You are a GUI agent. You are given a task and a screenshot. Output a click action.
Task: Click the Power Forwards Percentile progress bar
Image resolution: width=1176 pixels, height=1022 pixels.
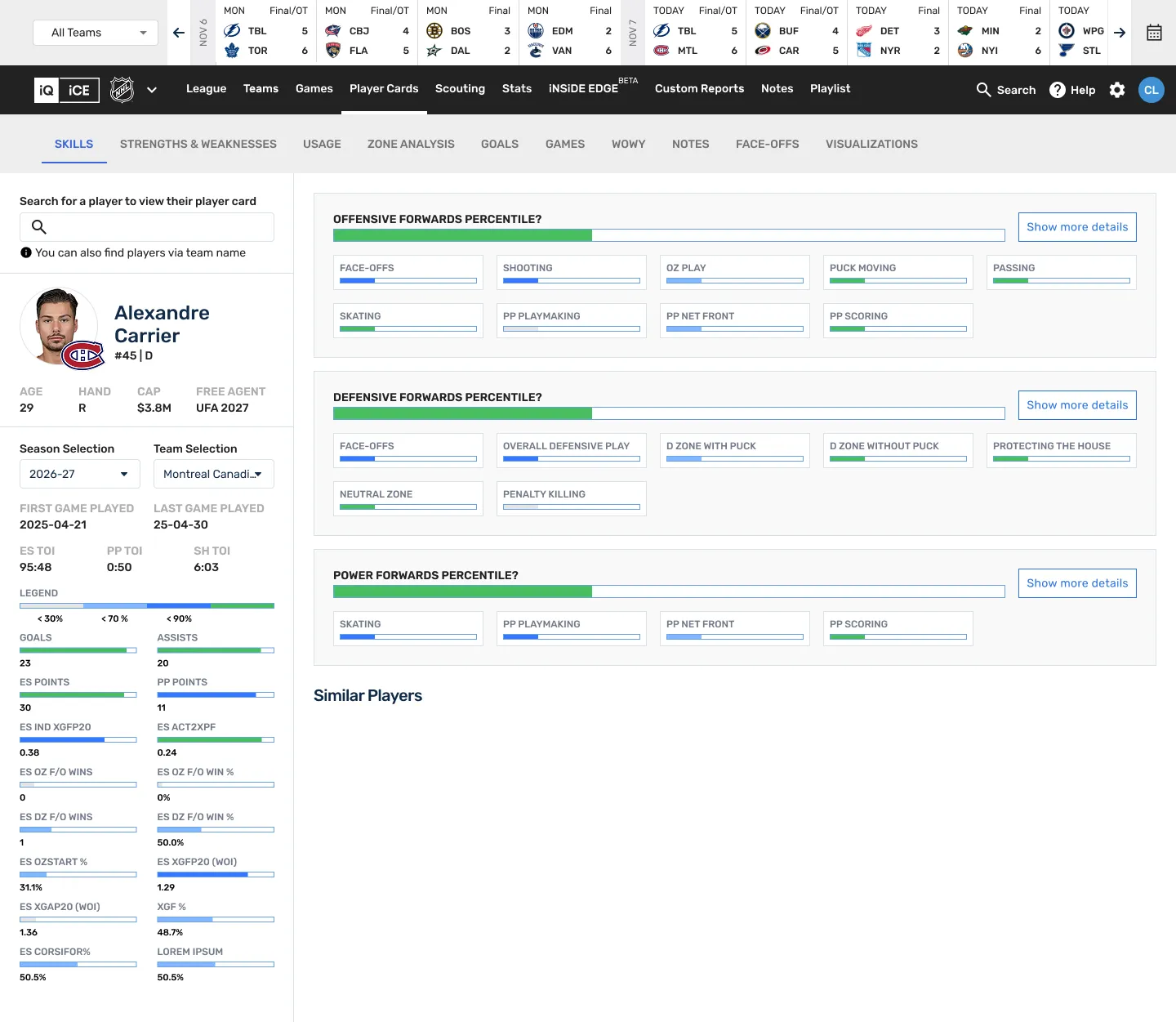point(669,591)
